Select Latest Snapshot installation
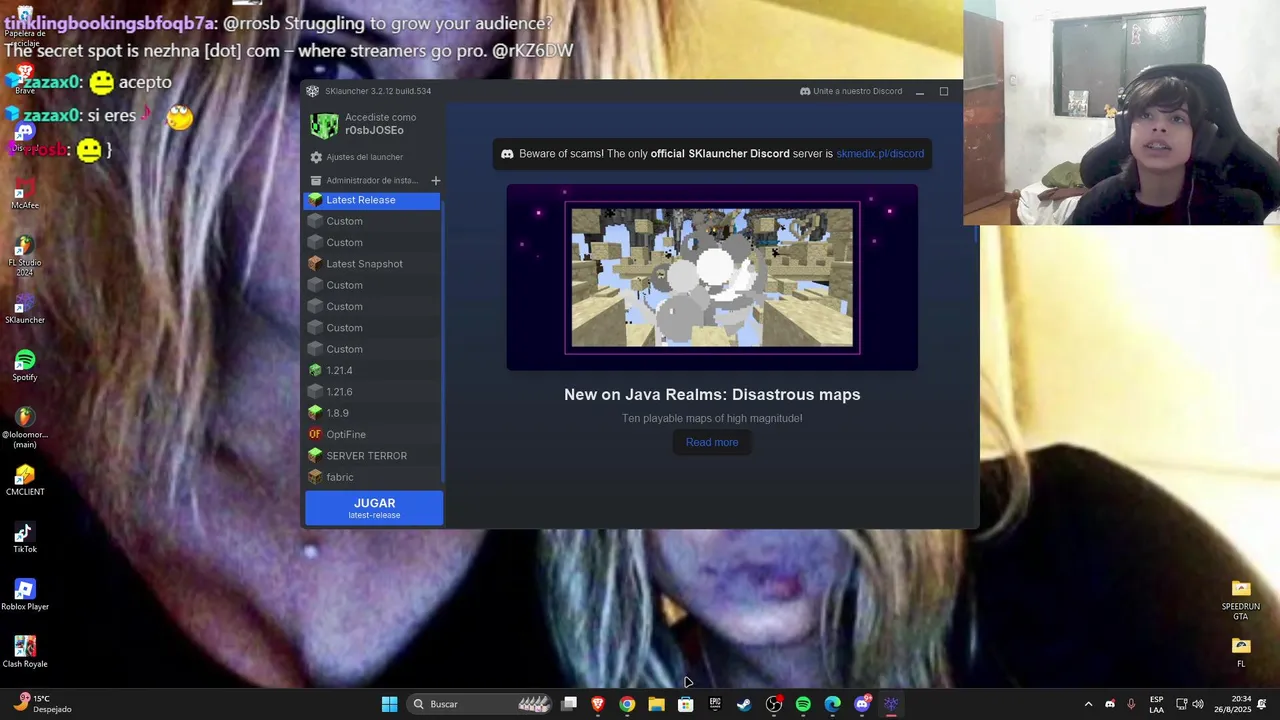The height and width of the screenshot is (720, 1280). click(x=372, y=264)
